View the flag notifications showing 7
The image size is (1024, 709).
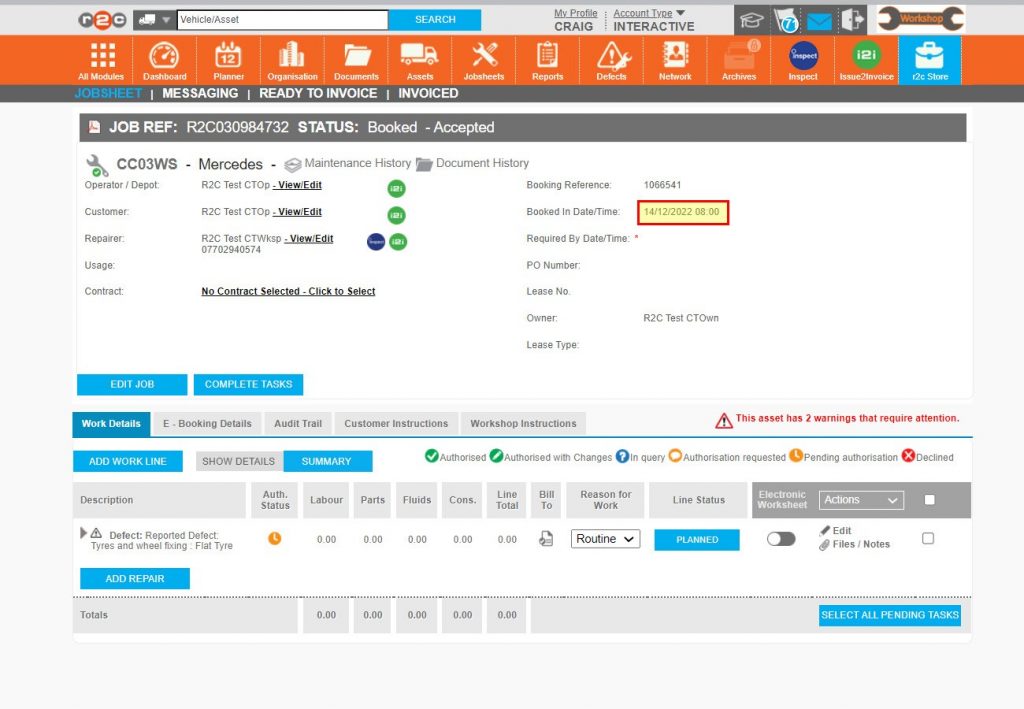coord(786,18)
